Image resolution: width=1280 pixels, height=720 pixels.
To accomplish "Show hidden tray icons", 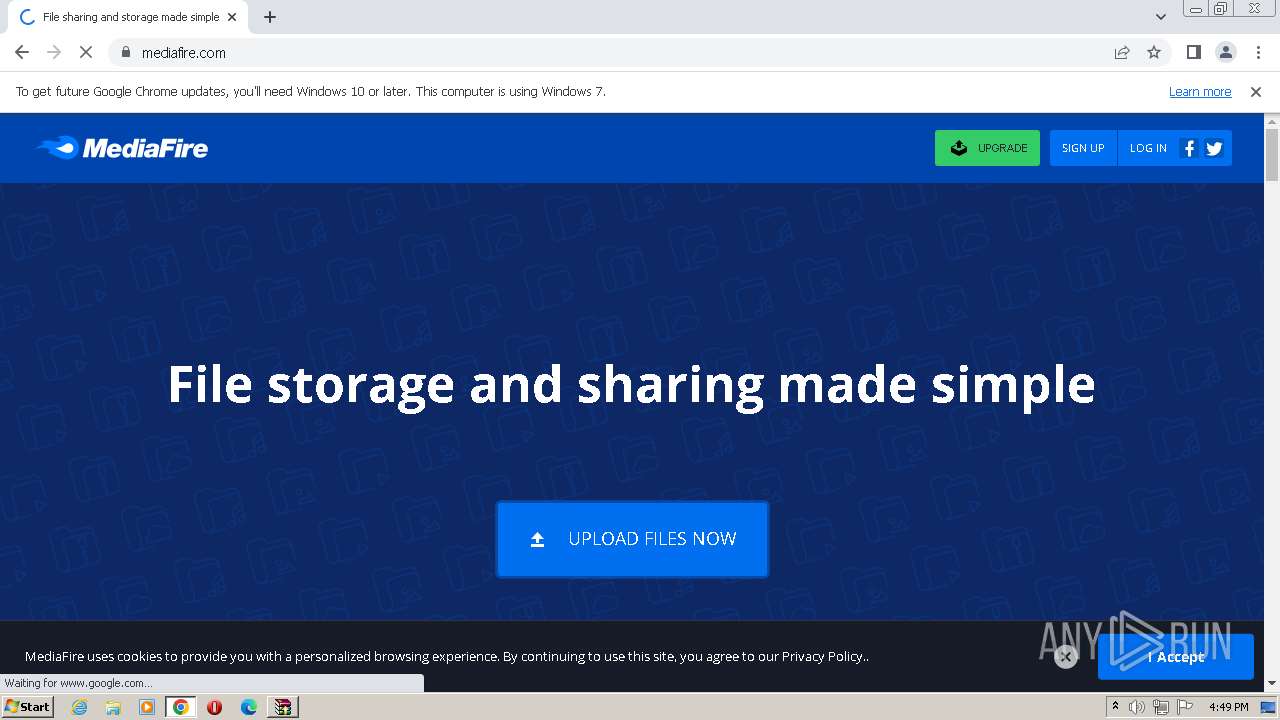I will pos(1116,707).
